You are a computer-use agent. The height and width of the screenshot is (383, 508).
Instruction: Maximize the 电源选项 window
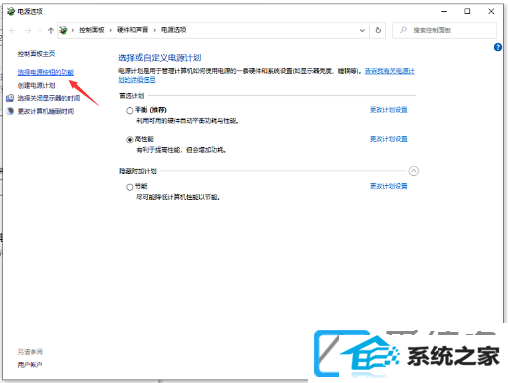pyautogui.click(x=467, y=11)
